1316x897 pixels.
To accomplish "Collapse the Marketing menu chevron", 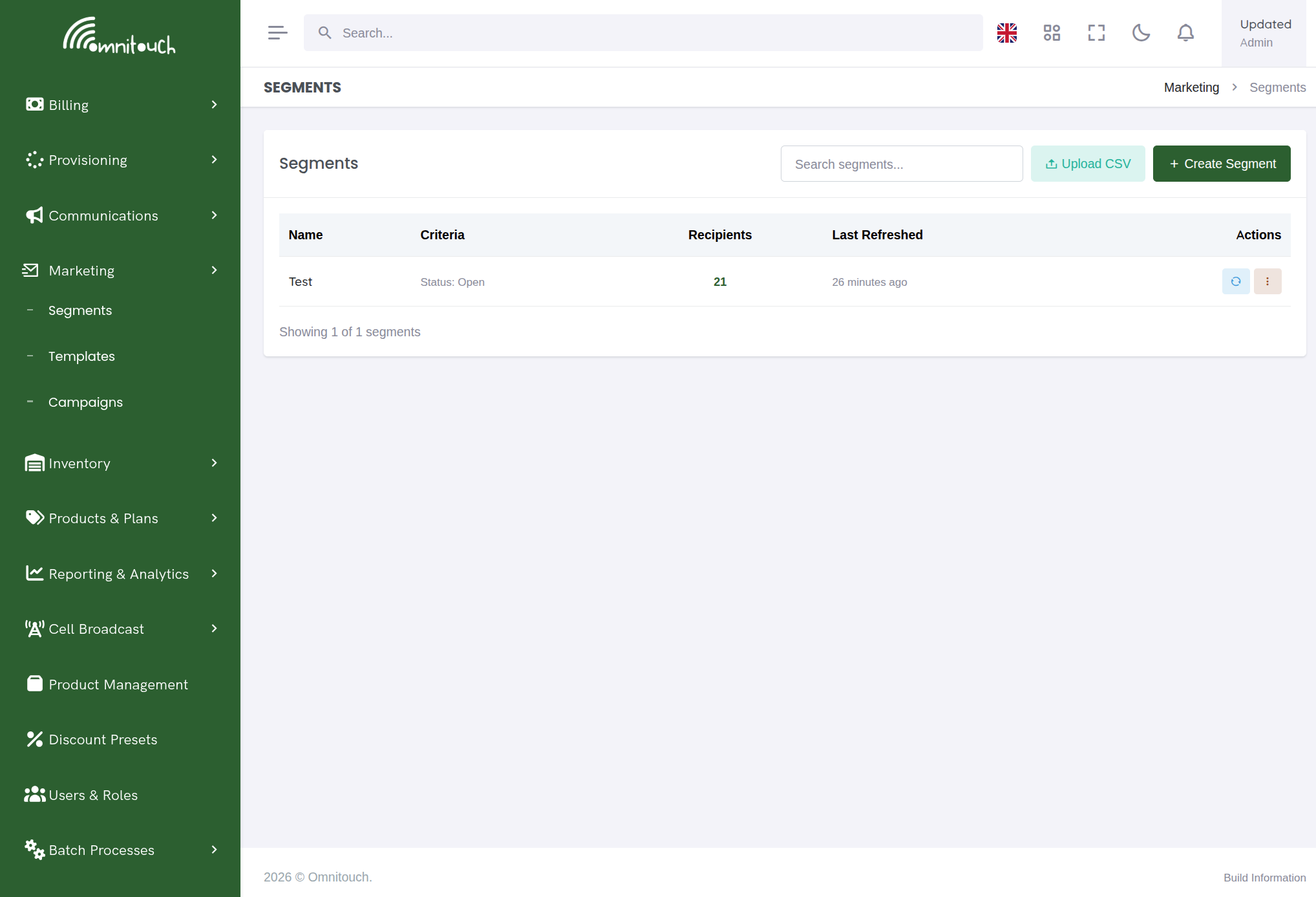I will pyautogui.click(x=214, y=270).
